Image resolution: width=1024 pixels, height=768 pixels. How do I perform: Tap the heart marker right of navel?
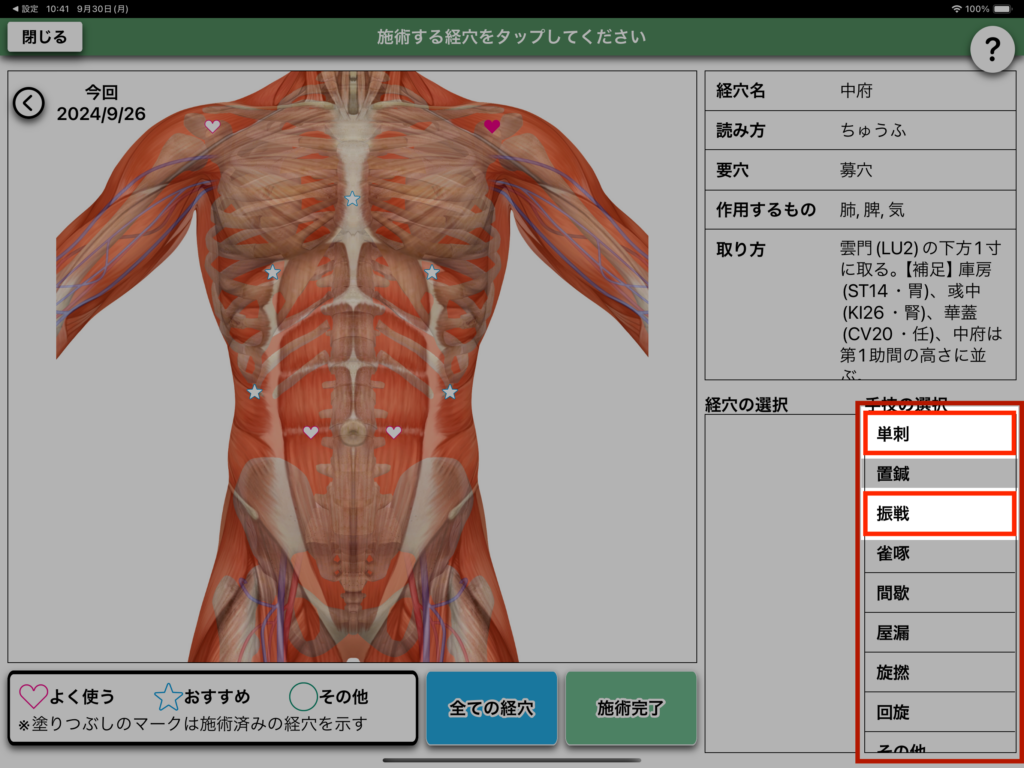[x=393, y=432]
